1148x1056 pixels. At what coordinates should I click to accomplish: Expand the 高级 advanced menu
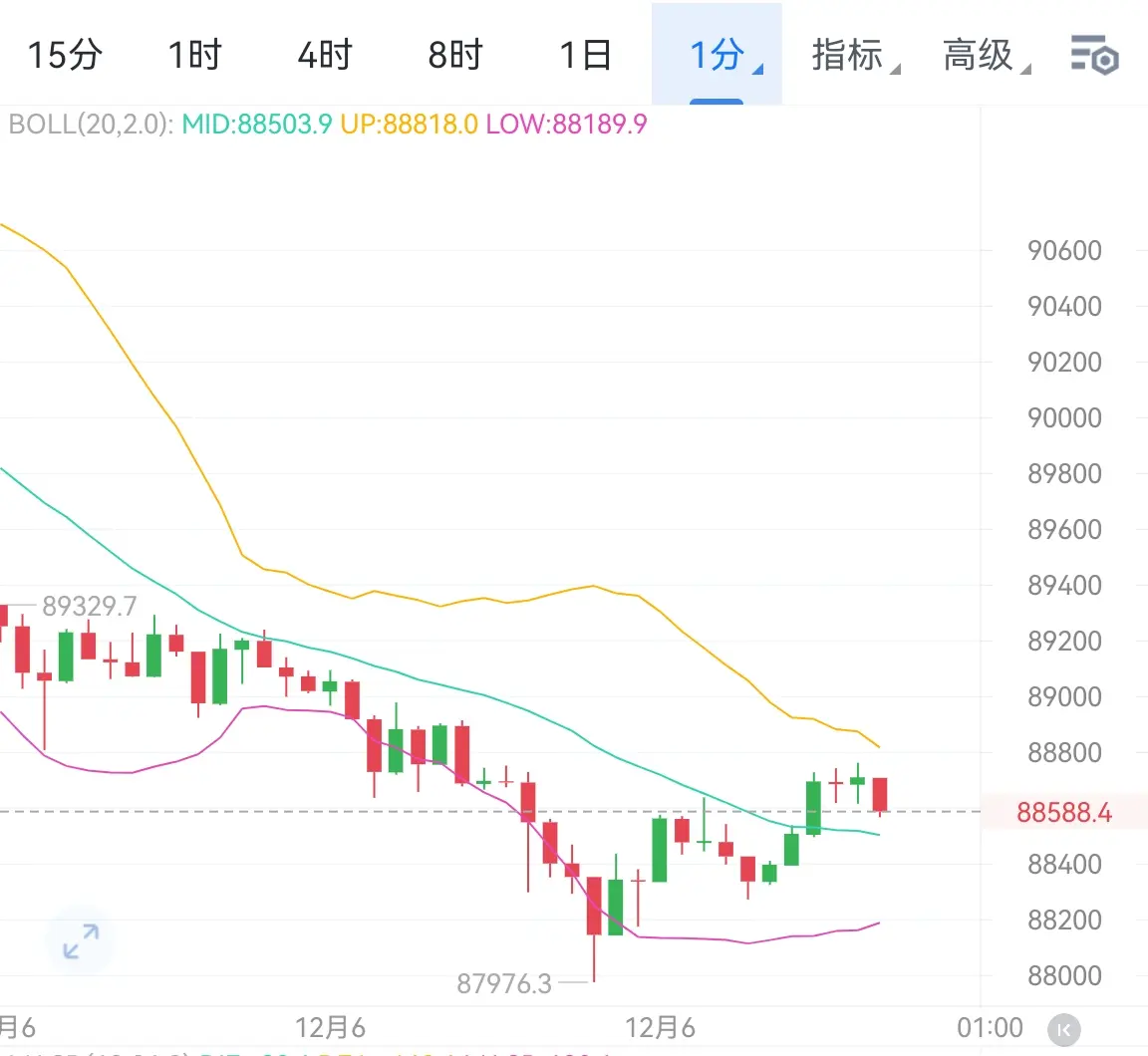click(x=986, y=56)
